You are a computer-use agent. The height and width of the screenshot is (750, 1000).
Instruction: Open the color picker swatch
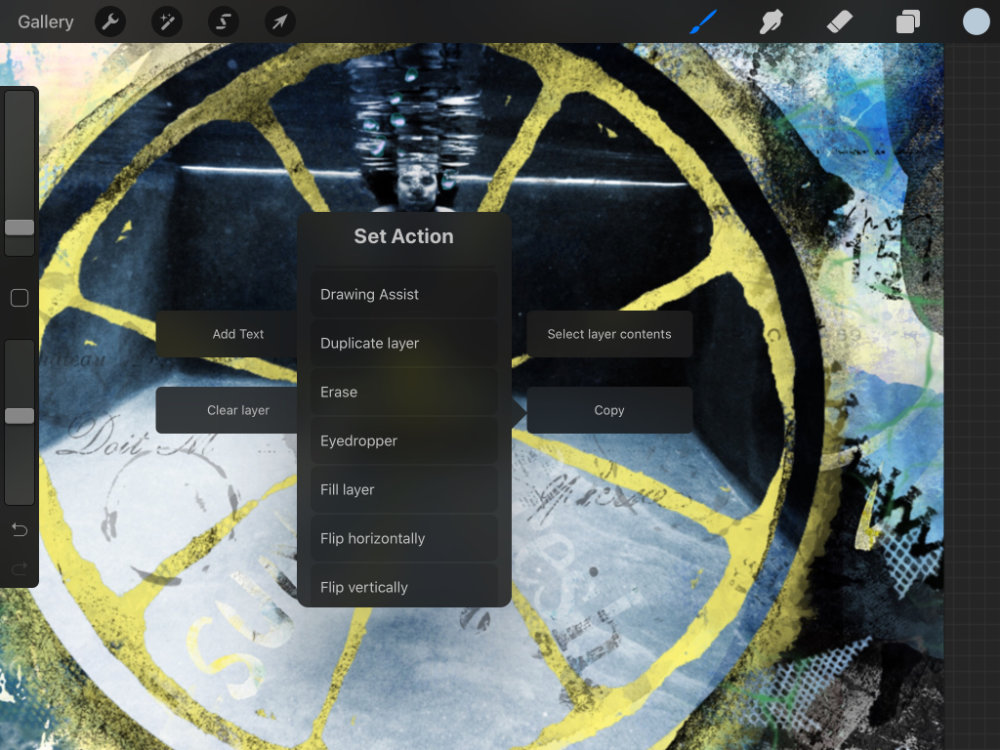coord(976,22)
